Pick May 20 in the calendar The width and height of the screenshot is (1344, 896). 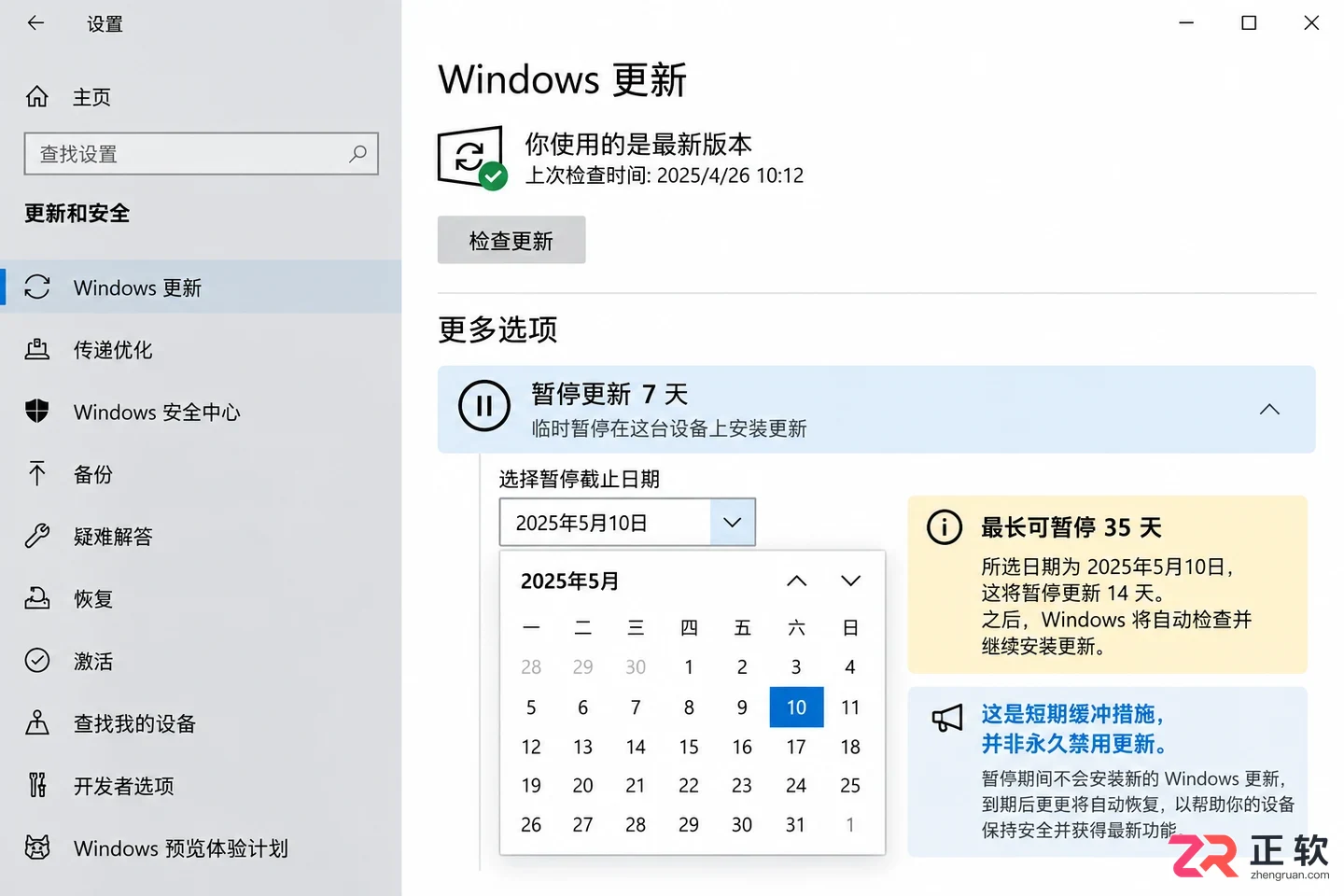point(583,785)
